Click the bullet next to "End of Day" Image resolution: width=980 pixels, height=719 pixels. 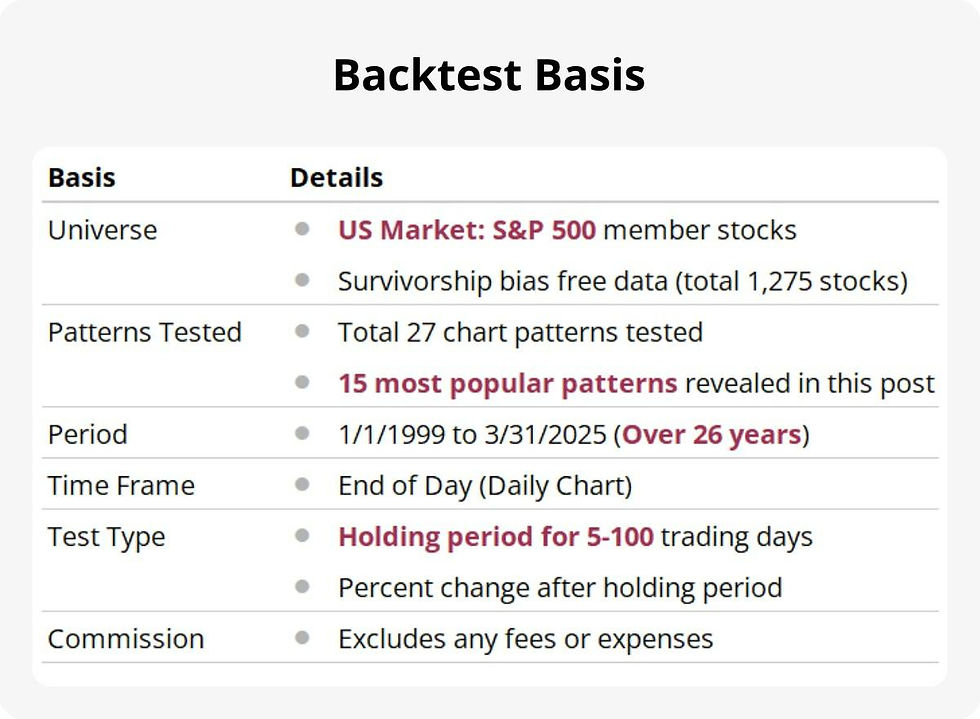tap(302, 486)
